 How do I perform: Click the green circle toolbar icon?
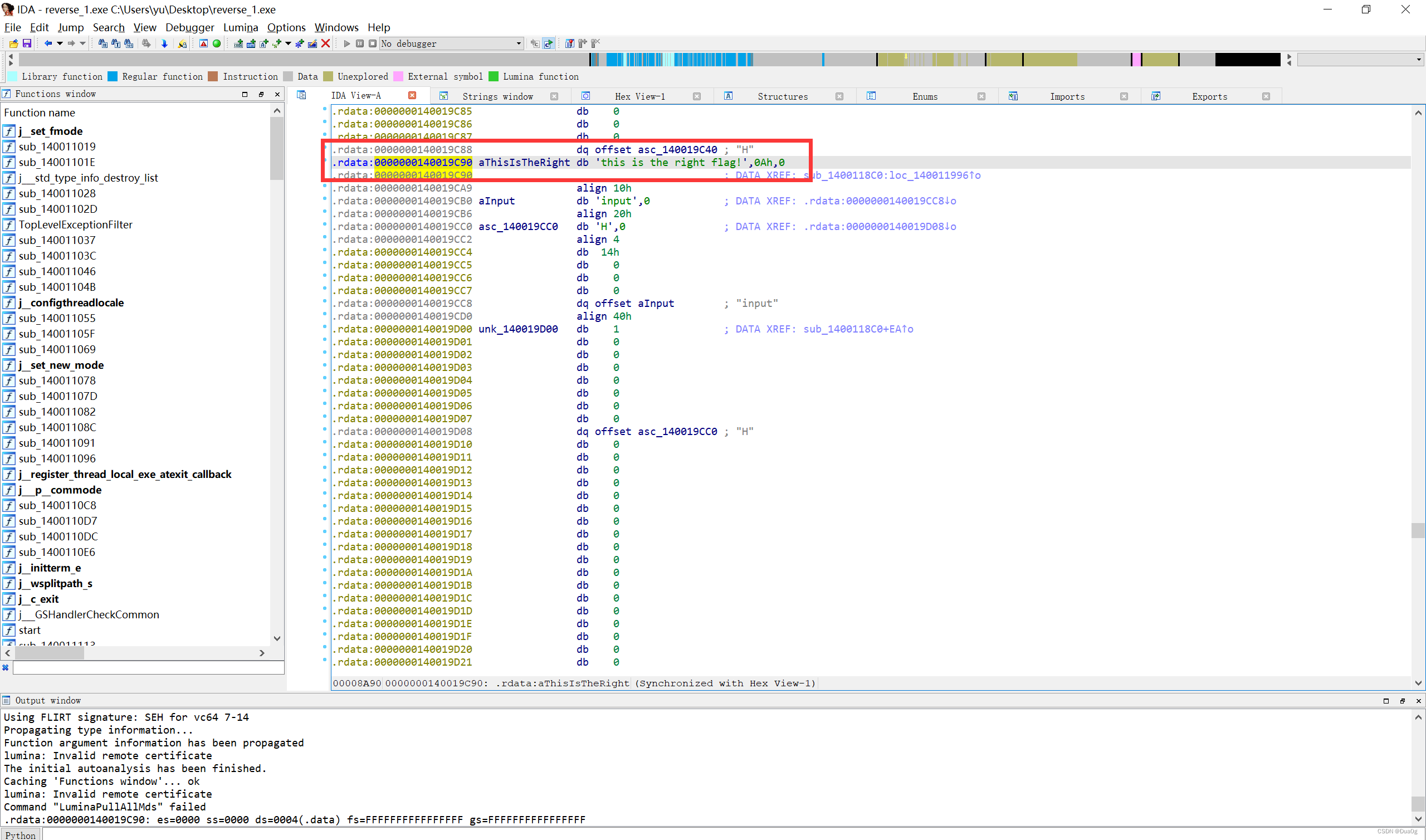pos(217,43)
